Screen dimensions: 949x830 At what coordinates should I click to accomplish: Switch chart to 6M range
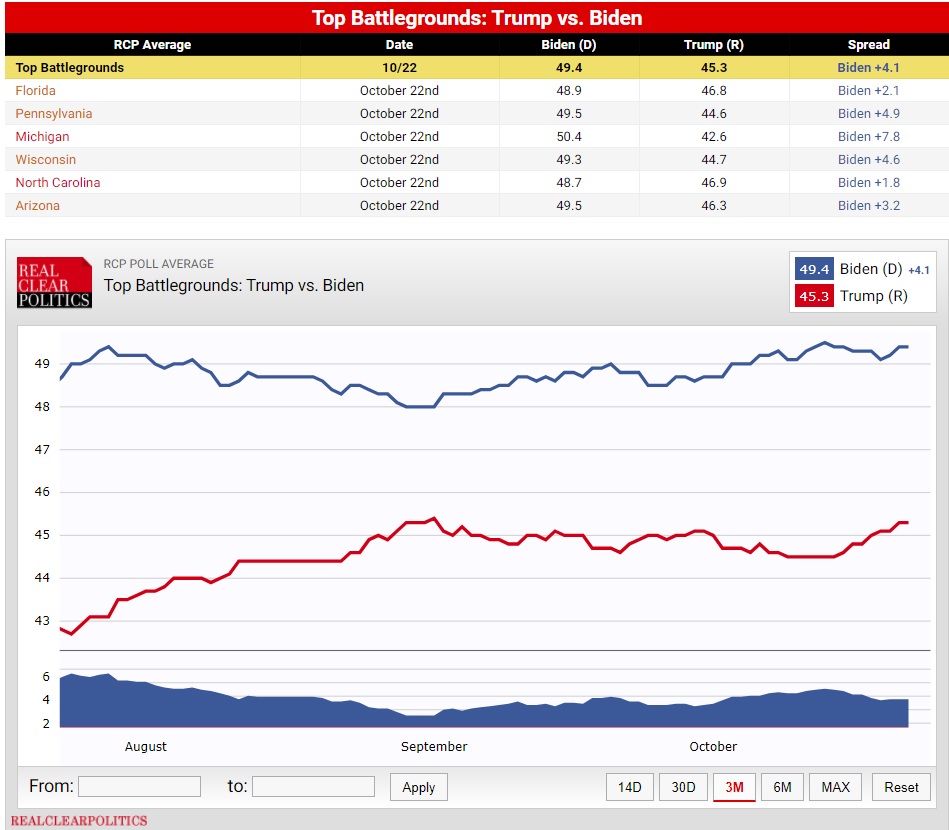coord(782,787)
